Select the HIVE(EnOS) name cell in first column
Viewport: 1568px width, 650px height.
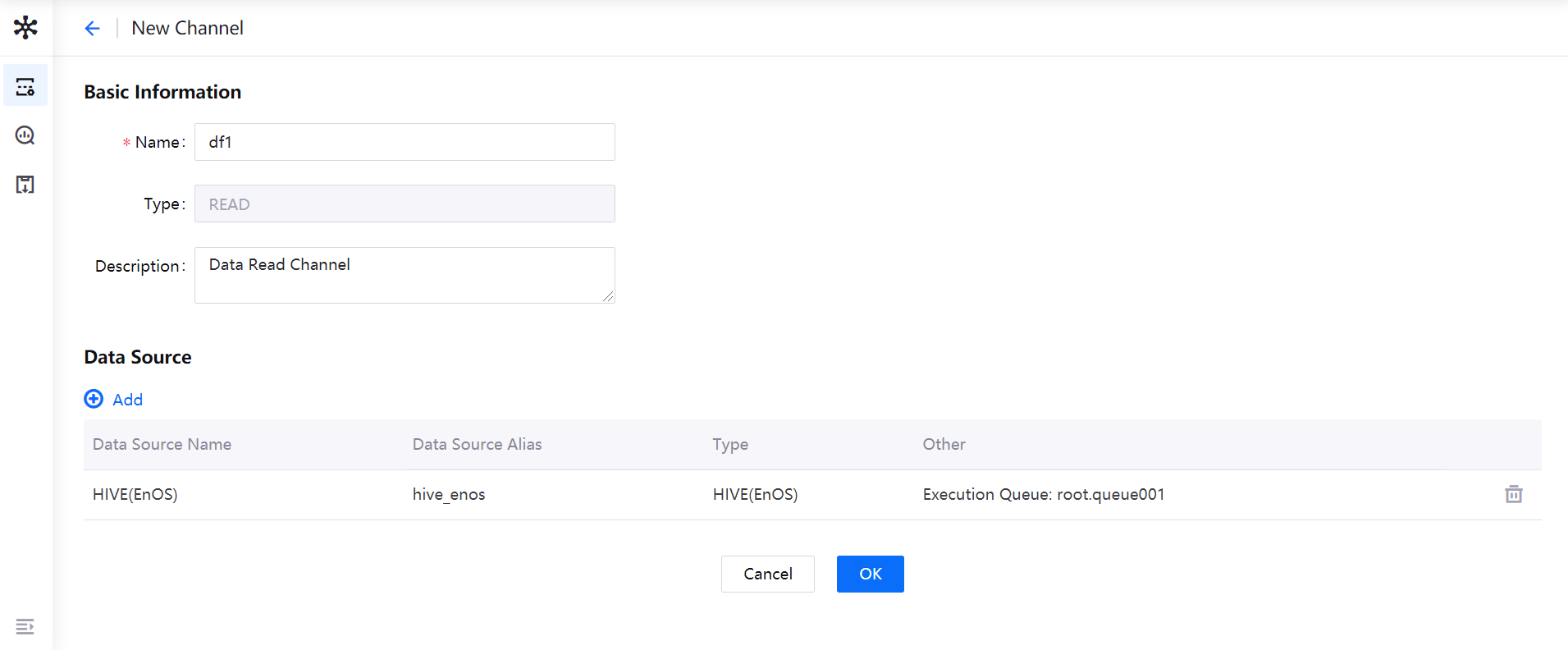[x=135, y=494]
